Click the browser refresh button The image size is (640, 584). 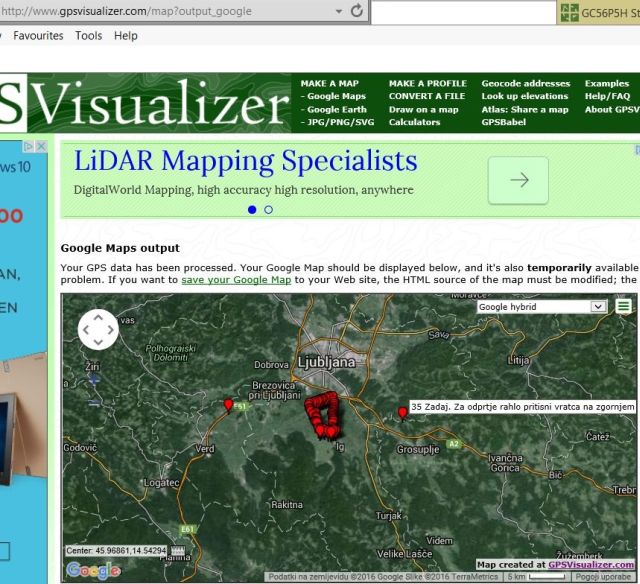(x=356, y=11)
